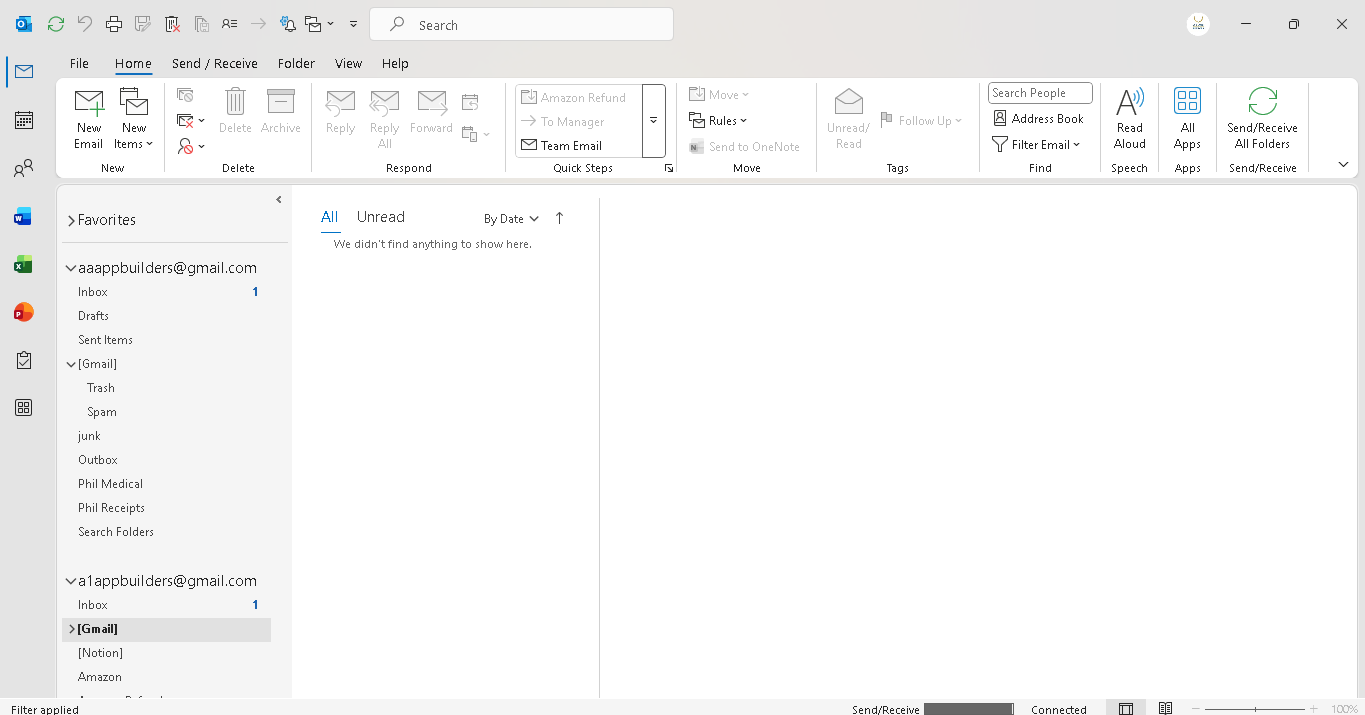
Task: Open the Rules dropdown
Action: click(718, 121)
